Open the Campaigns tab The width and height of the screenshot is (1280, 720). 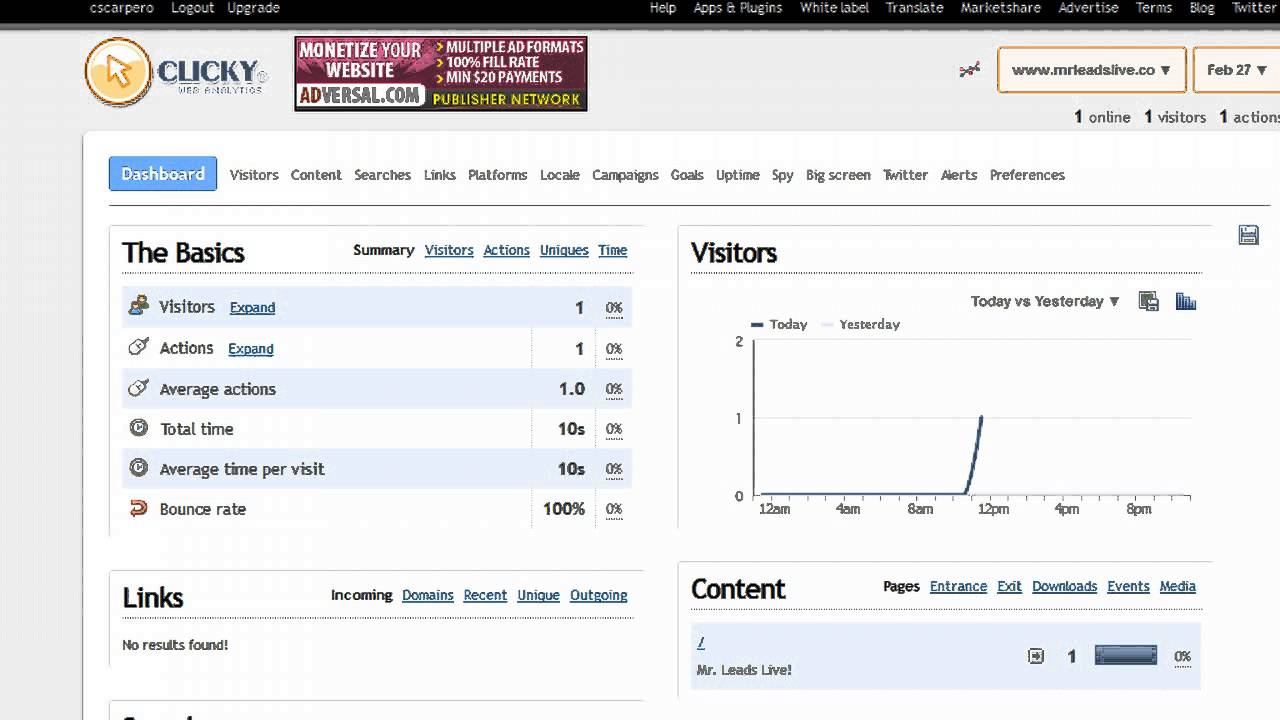[x=625, y=175]
